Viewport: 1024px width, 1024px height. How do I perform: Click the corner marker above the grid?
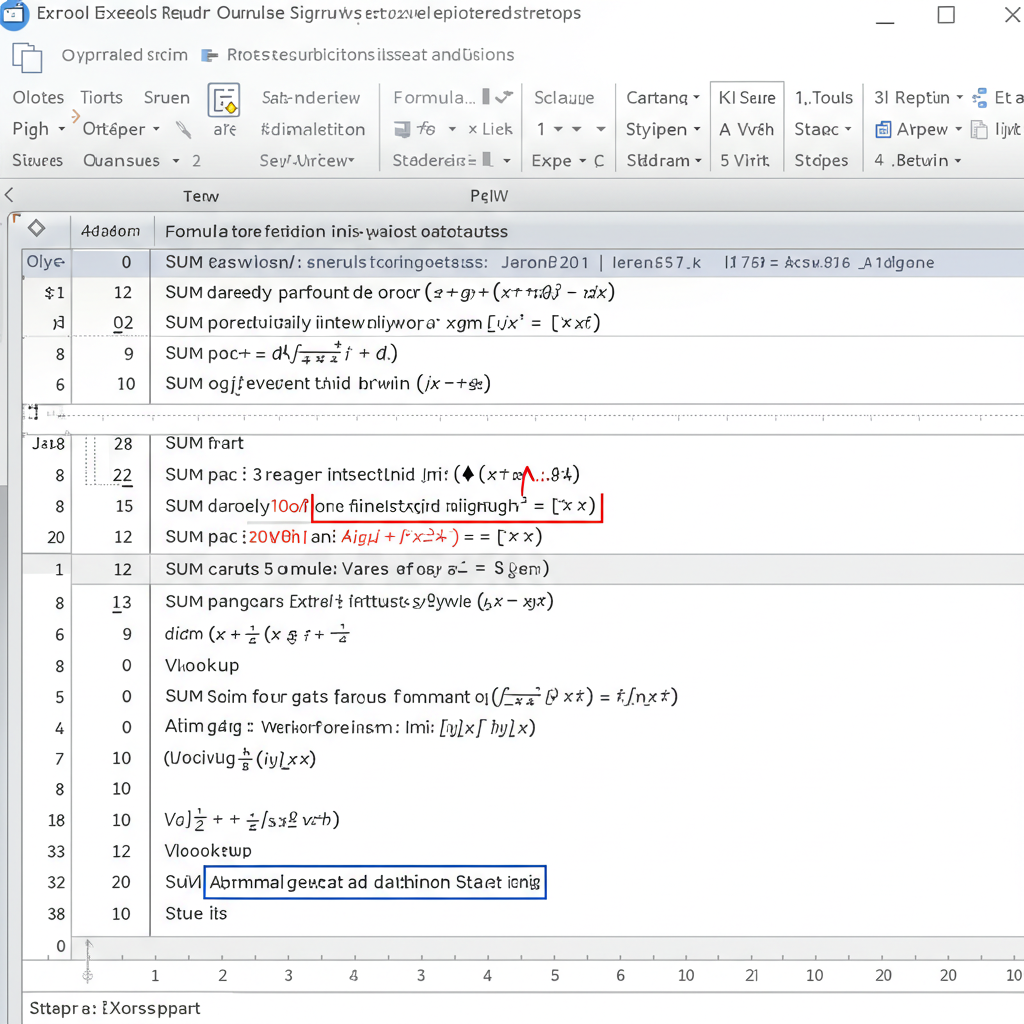(16, 219)
